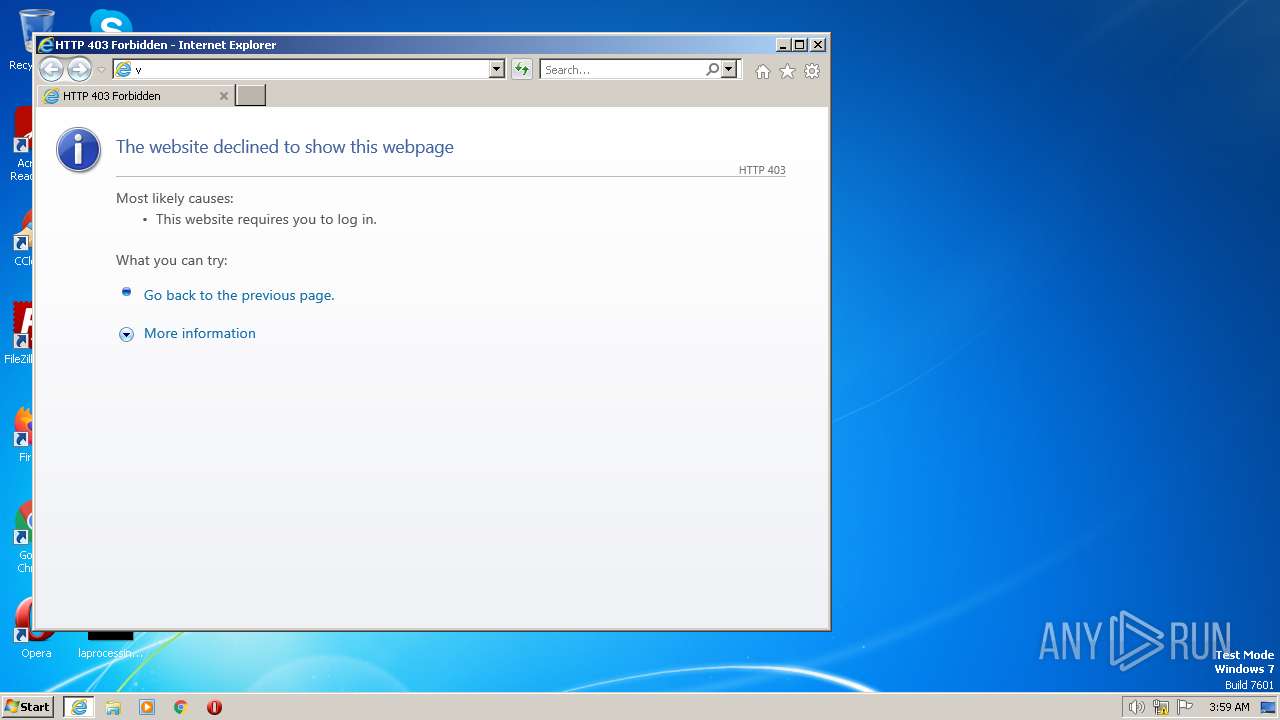The image size is (1280, 720).
Task: Maximize the Internet Explorer window
Action: (x=799, y=45)
